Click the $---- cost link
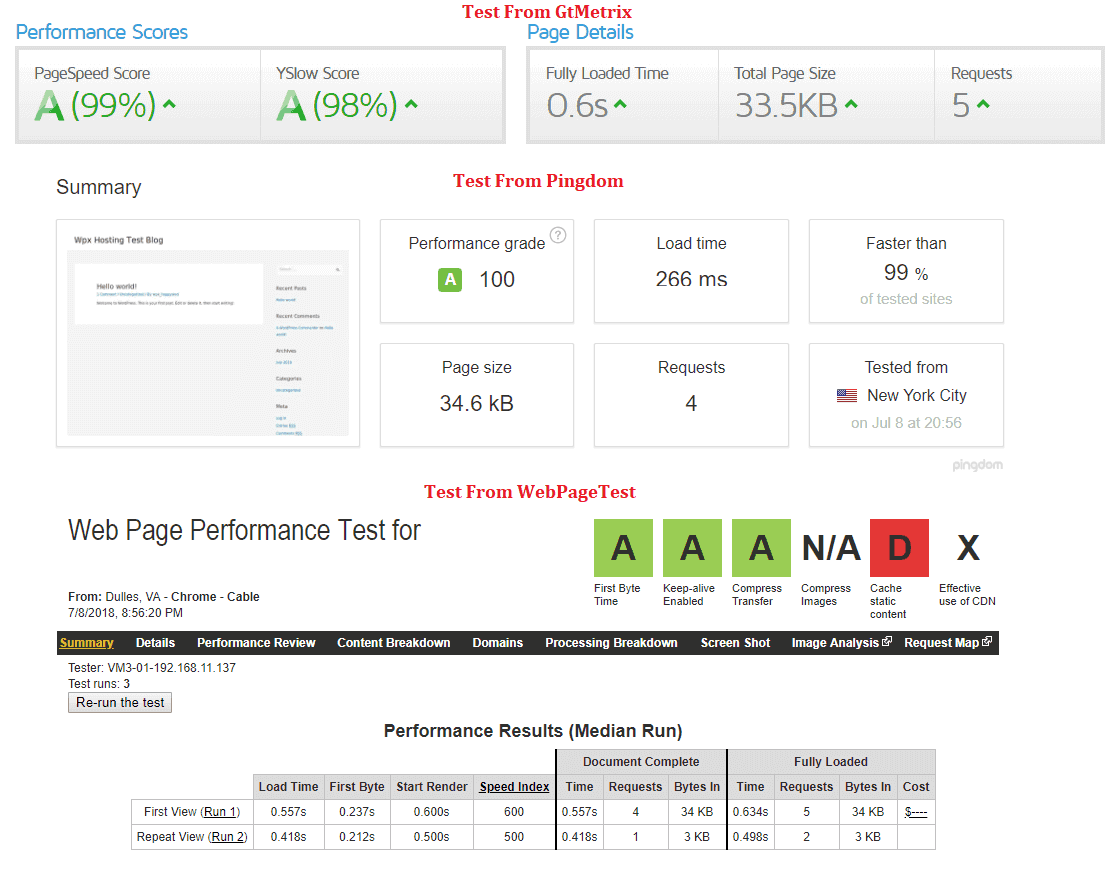The width and height of the screenshot is (1120, 871). pyautogui.click(x=916, y=812)
